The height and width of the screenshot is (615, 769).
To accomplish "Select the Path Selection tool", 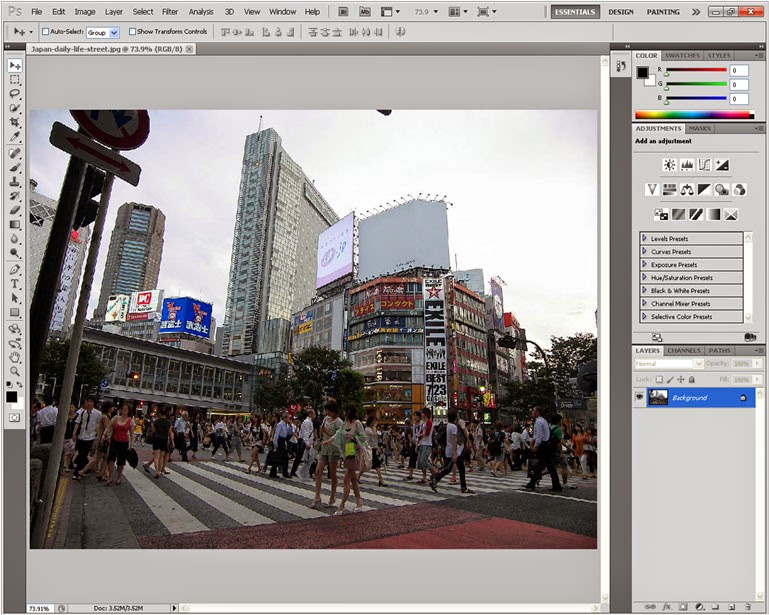I will tap(15, 298).
